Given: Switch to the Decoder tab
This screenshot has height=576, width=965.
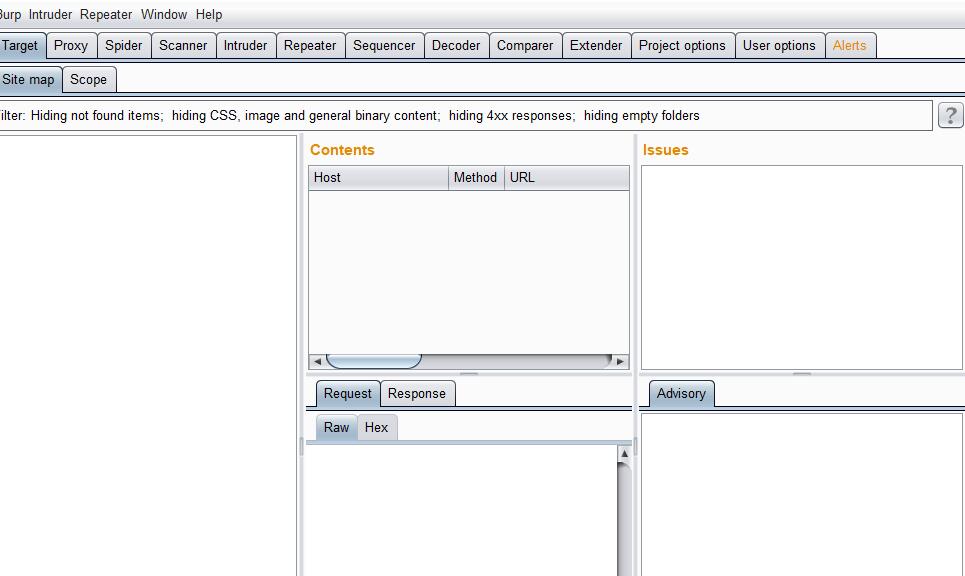Looking at the screenshot, I should [456, 46].
